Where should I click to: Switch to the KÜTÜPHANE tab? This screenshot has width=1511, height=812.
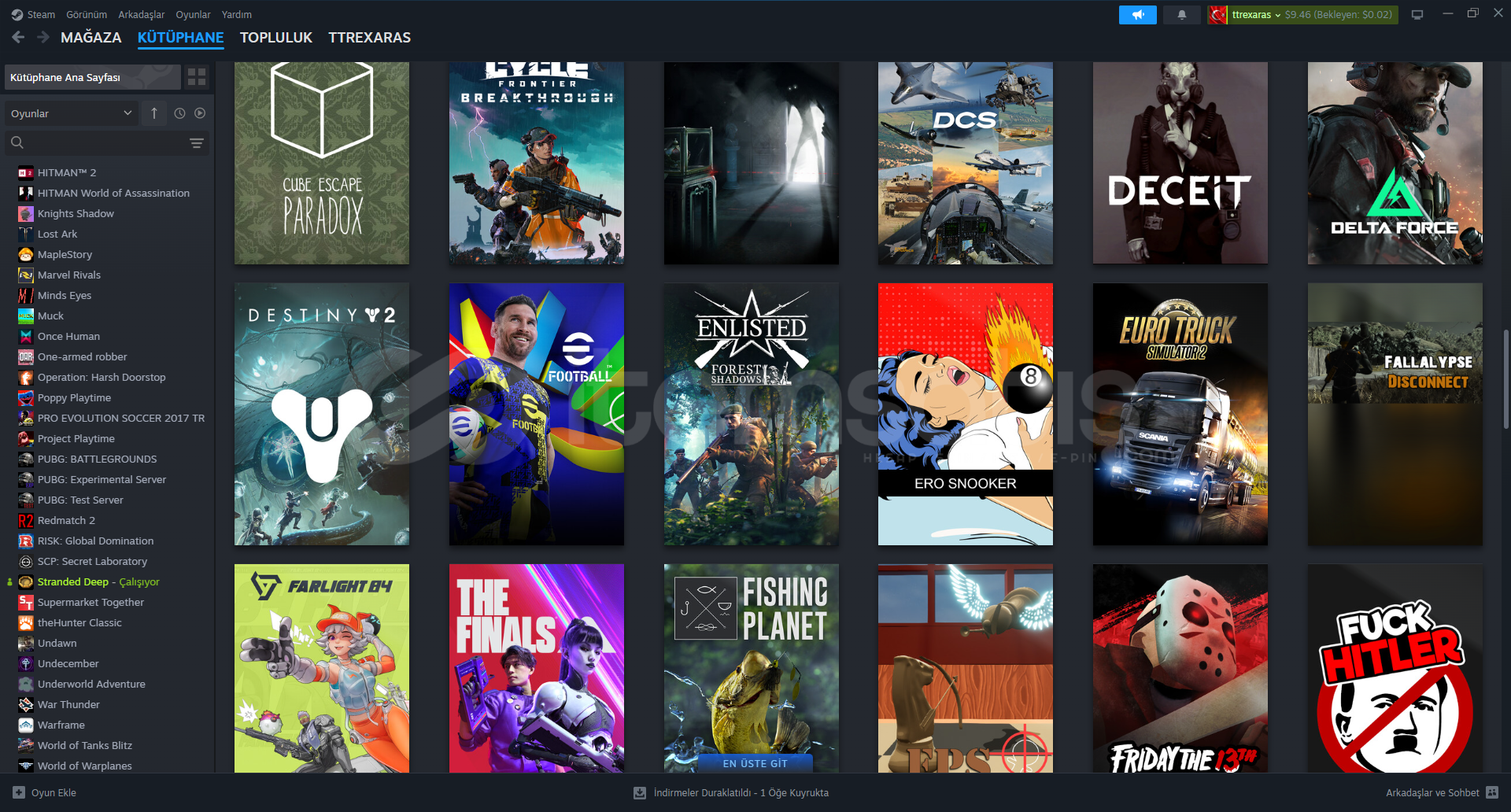tap(180, 38)
